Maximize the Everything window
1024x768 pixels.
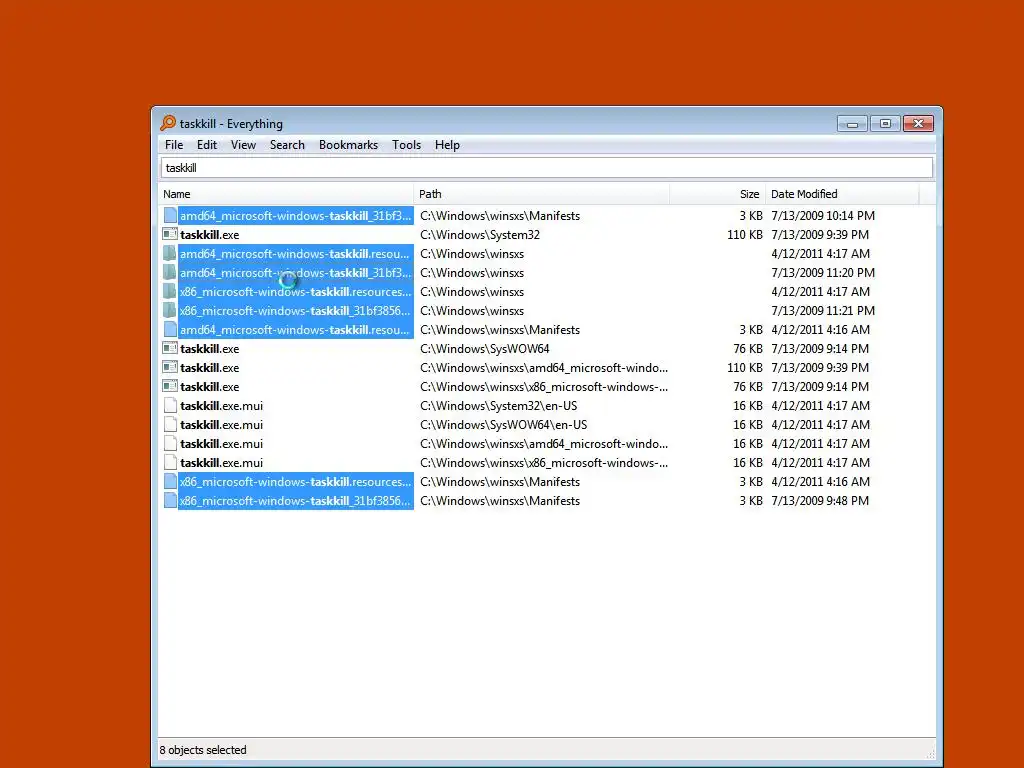point(885,123)
